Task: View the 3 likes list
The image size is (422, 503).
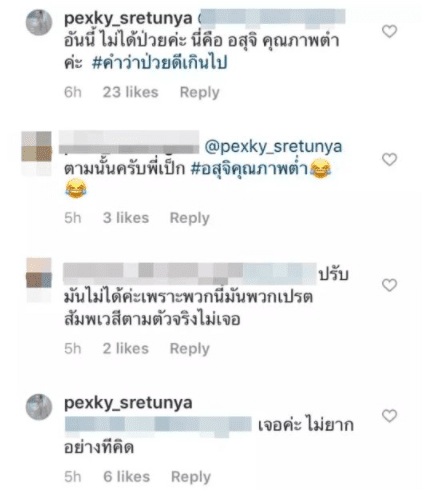Action: pos(126,218)
